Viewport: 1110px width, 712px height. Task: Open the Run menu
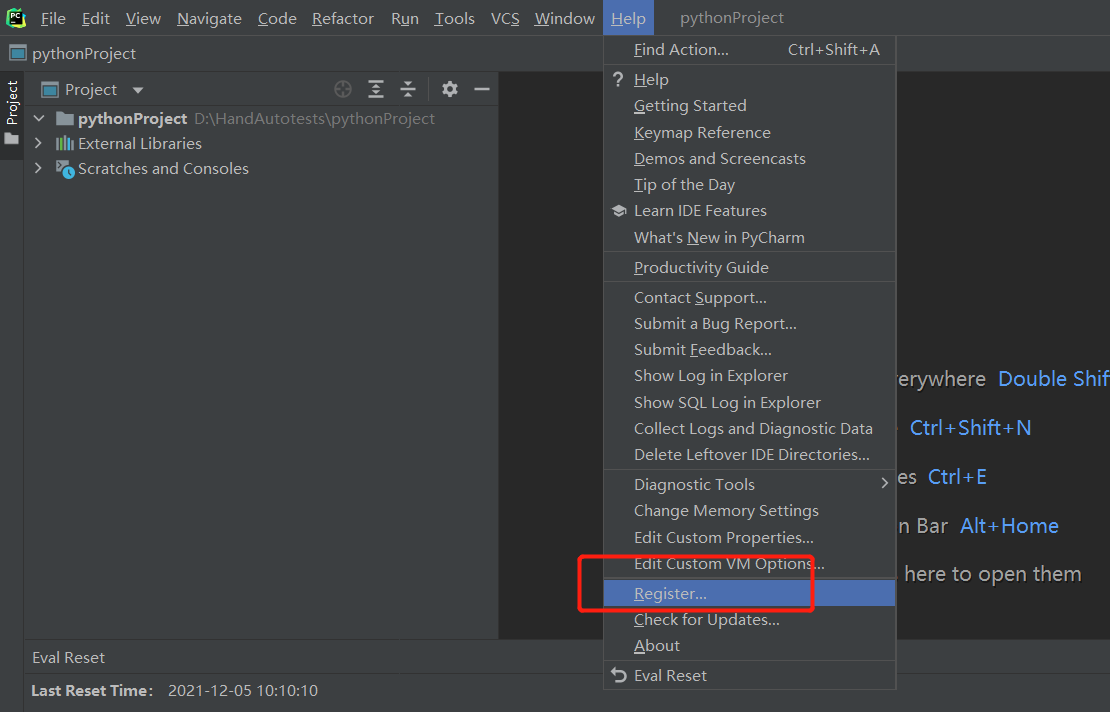click(405, 18)
